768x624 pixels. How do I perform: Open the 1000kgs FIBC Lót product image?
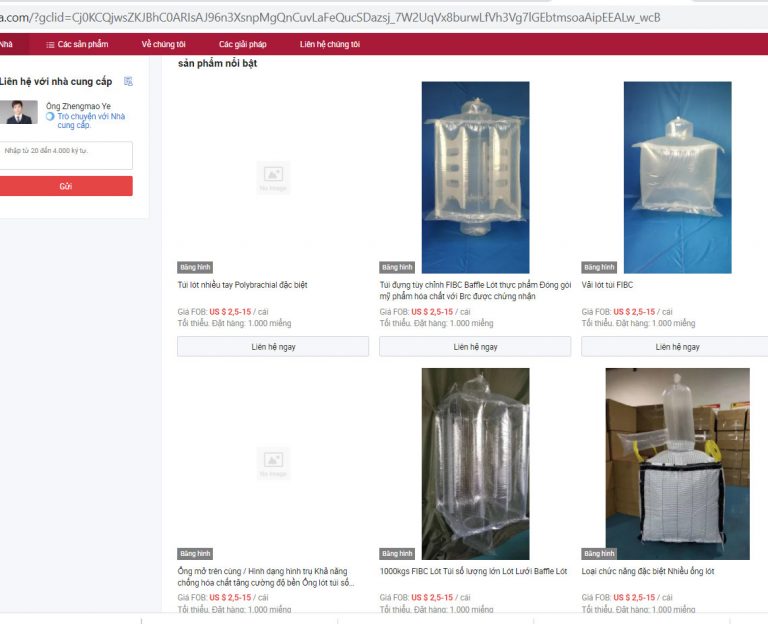pos(475,464)
